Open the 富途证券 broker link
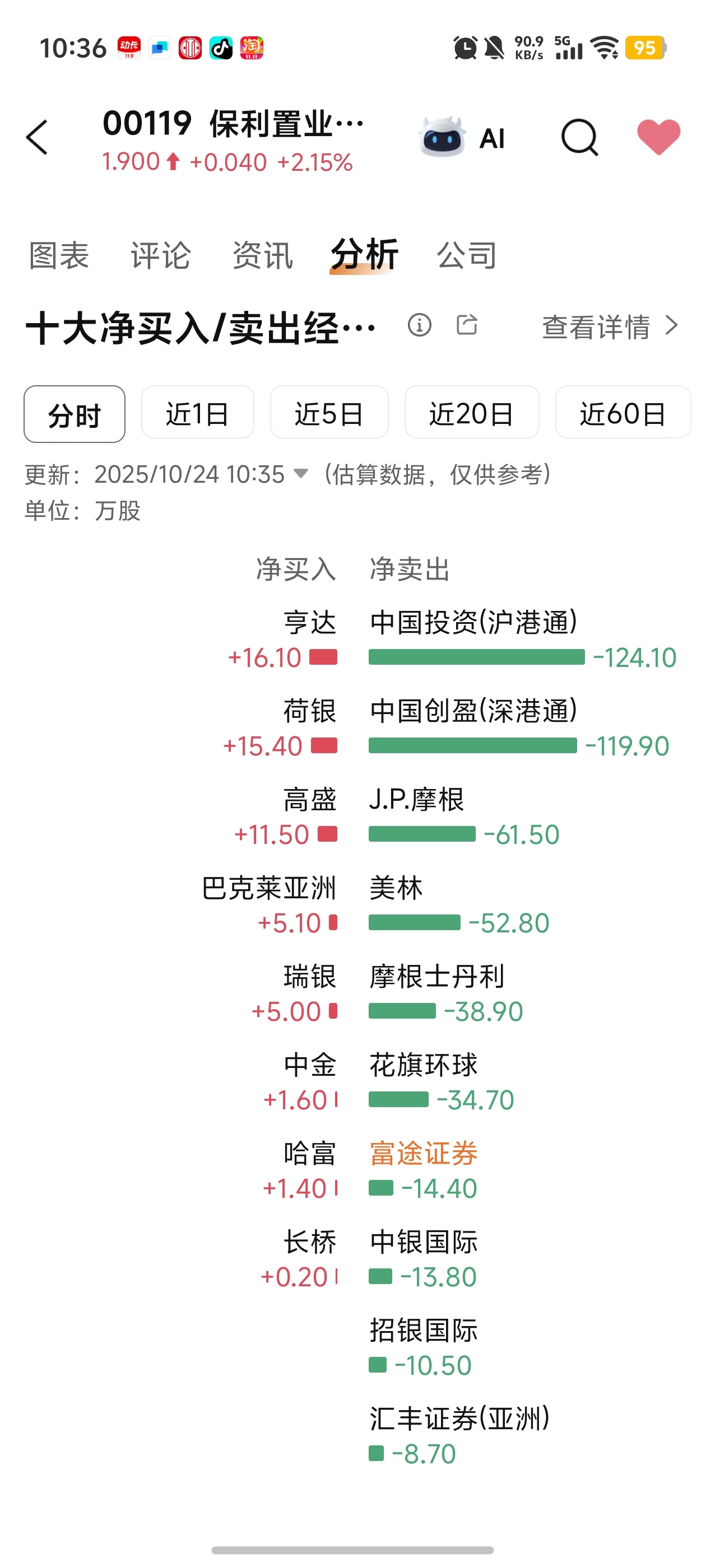The width and height of the screenshot is (706, 1568). pos(424,1154)
